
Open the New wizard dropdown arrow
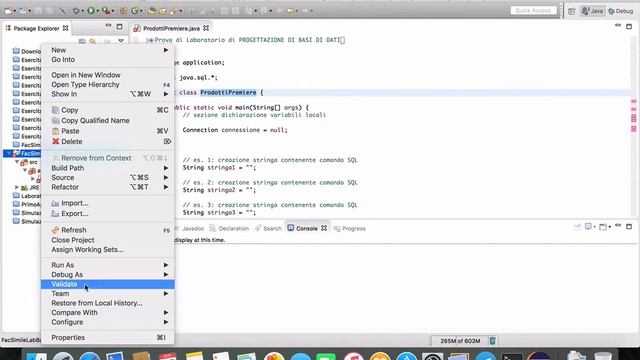tap(15, 11)
